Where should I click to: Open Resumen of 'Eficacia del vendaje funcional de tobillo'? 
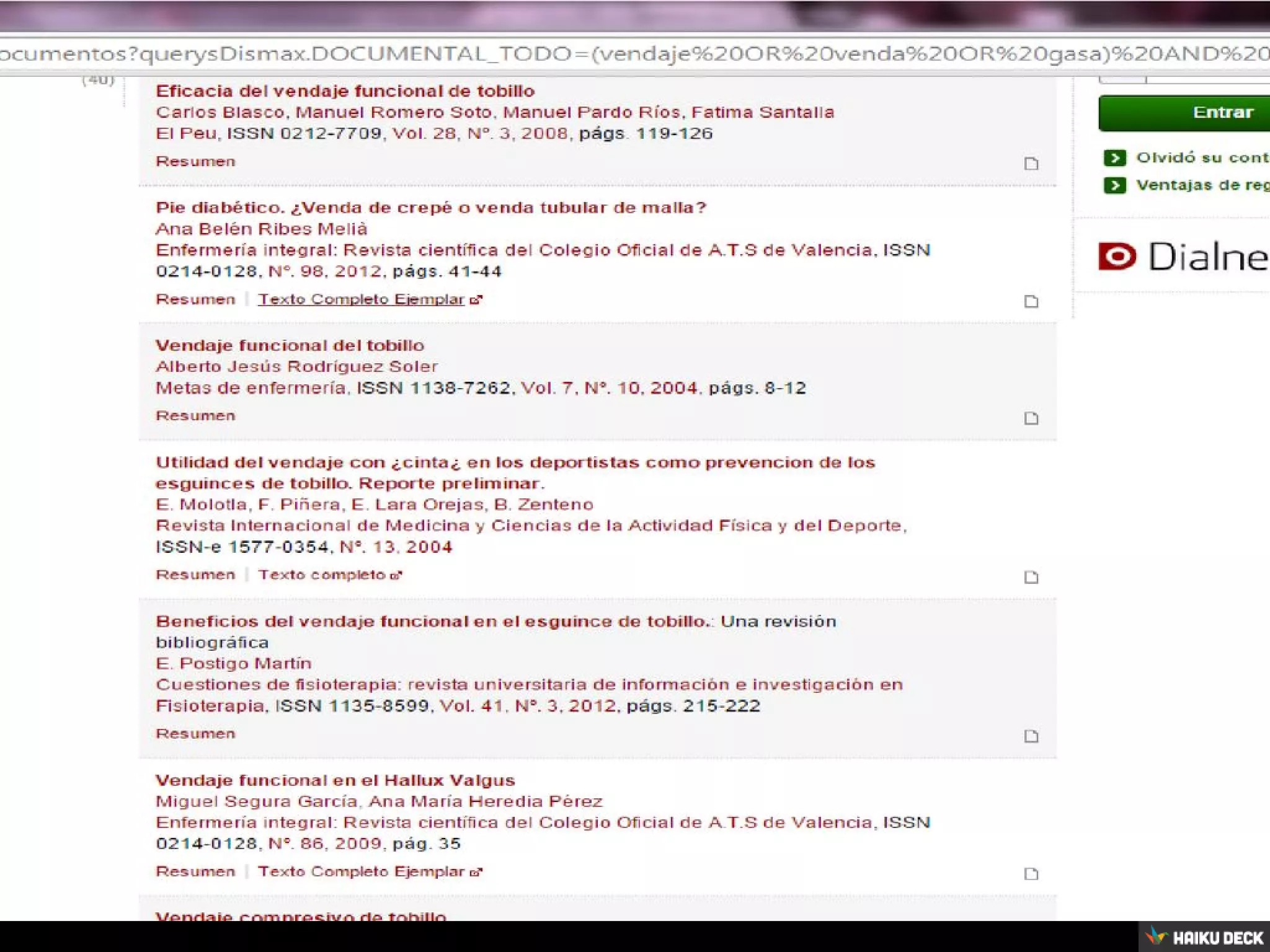tap(195, 161)
